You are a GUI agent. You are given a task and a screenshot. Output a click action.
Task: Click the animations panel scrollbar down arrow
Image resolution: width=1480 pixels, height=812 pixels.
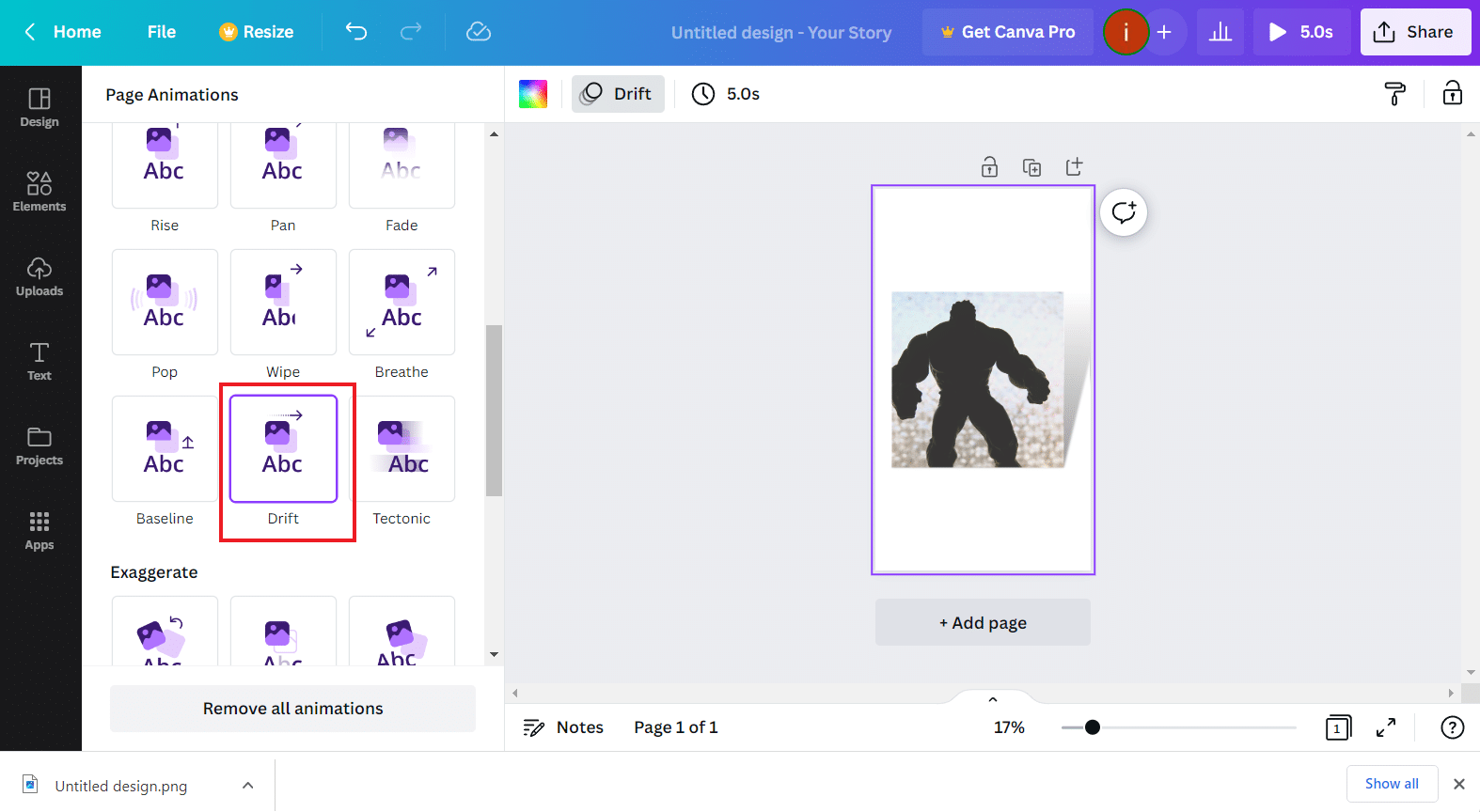point(494,655)
